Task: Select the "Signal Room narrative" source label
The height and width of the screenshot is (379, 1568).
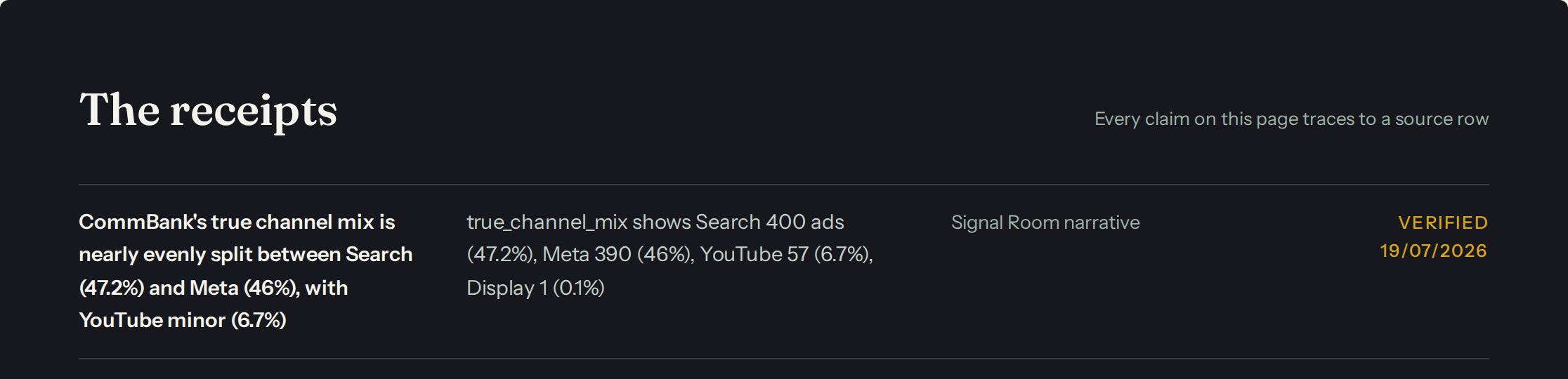Action: coord(1045,222)
